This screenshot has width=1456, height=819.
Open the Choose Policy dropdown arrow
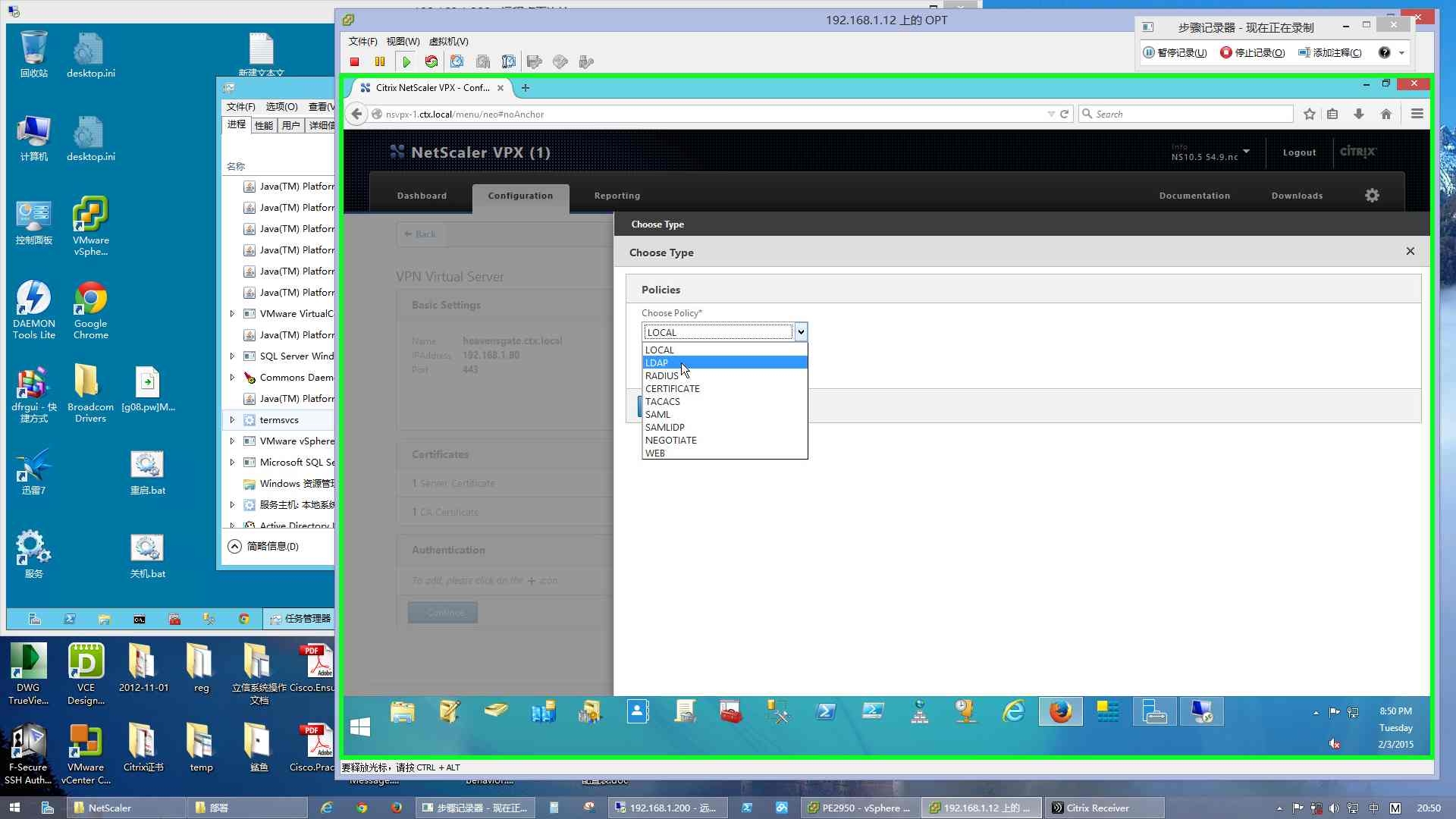point(801,332)
